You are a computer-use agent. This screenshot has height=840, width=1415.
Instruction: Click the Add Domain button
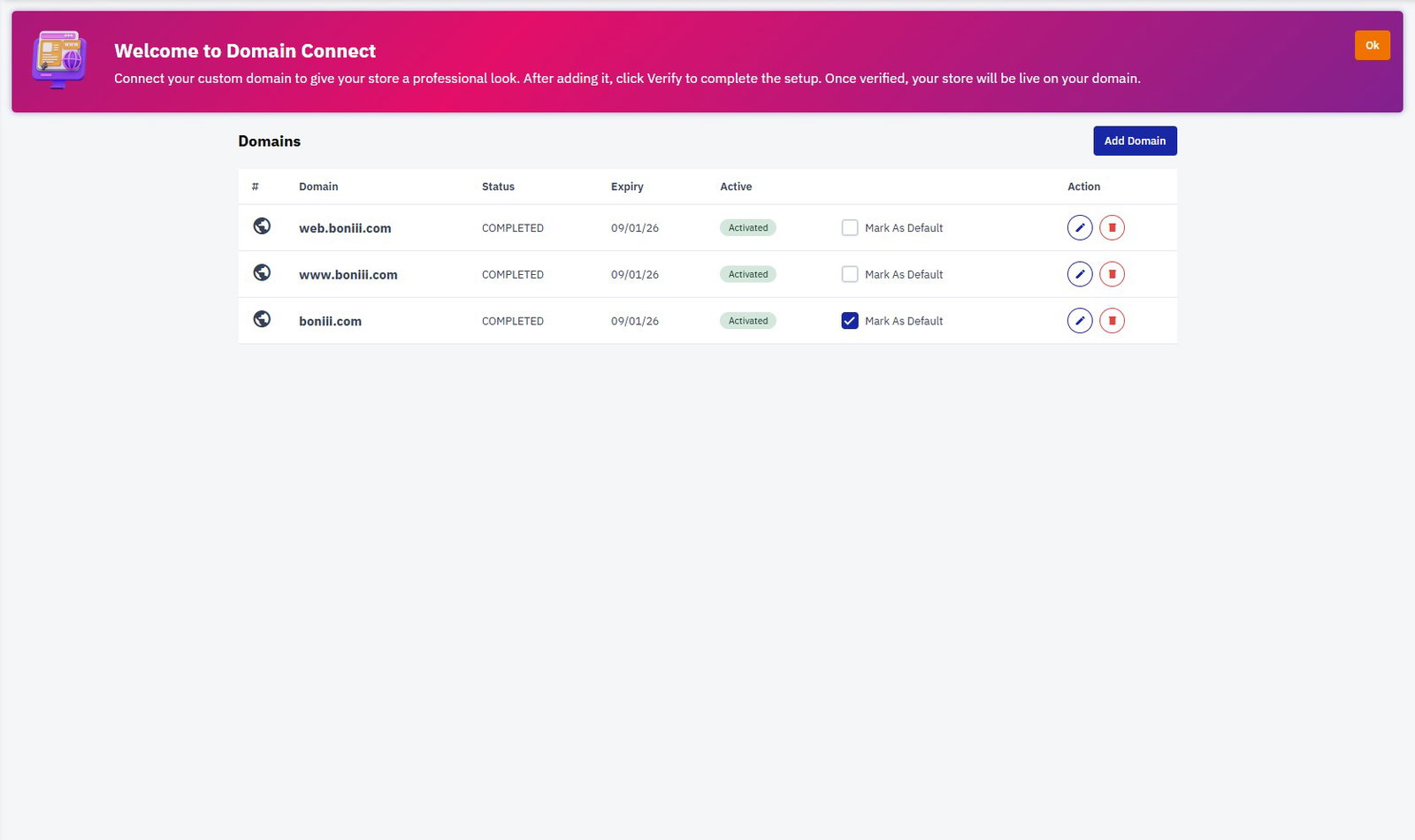1135,141
